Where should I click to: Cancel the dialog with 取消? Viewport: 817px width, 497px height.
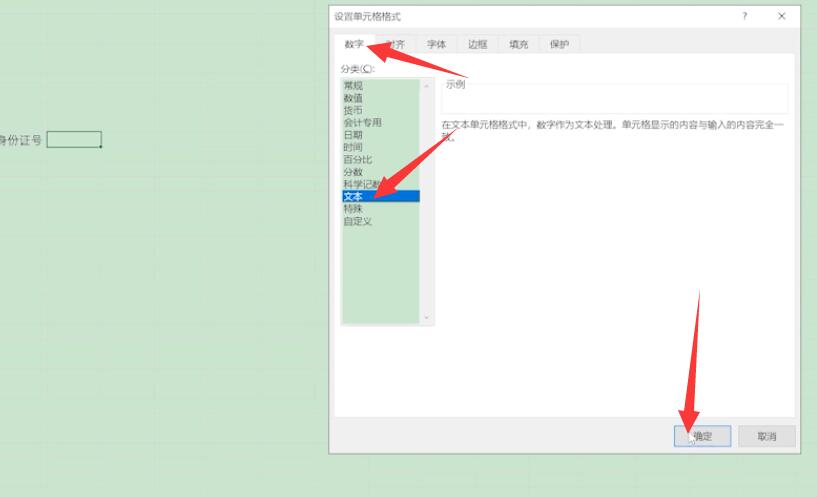pyautogui.click(x=767, y=437)
